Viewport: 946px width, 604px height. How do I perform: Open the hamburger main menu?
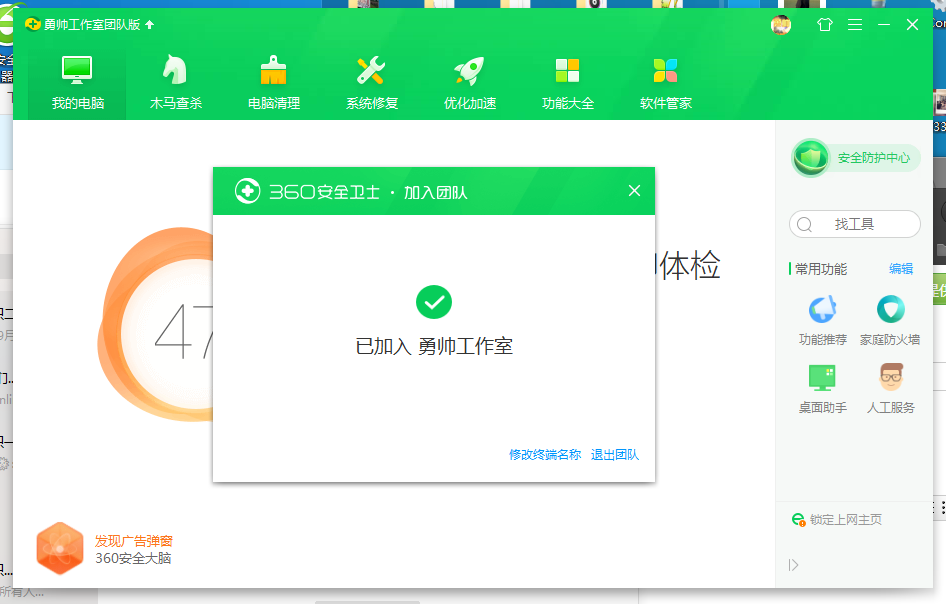(x=855, y=25)
